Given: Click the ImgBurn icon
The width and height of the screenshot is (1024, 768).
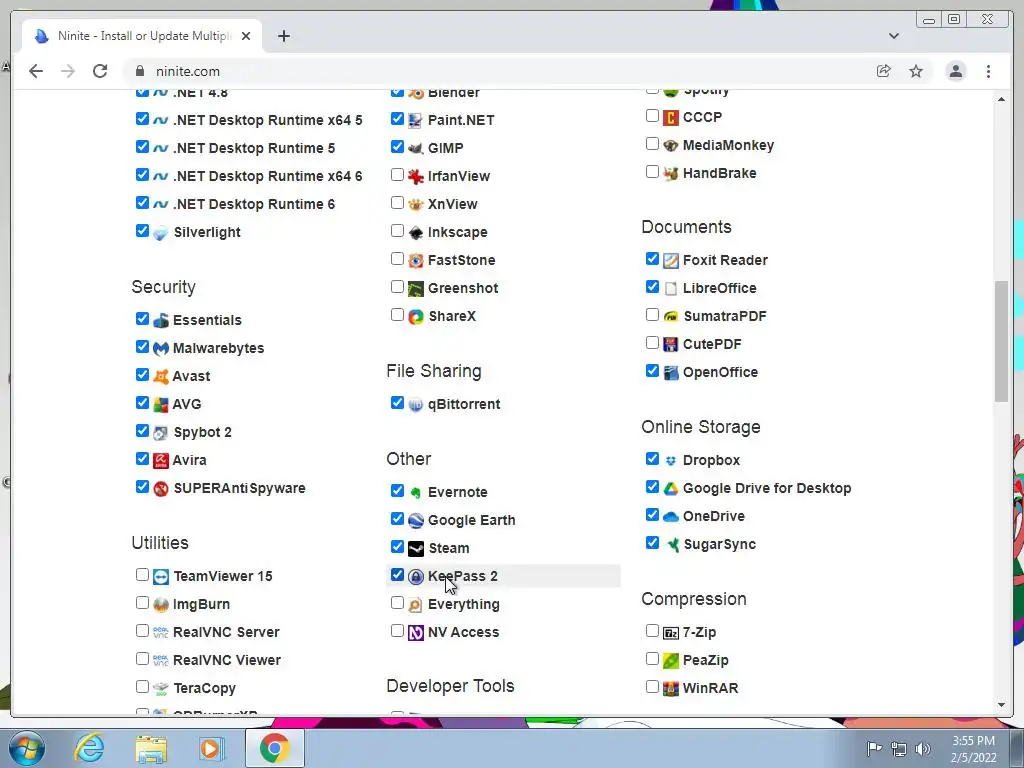Looking at the screenshot, I should pos(161,605).
